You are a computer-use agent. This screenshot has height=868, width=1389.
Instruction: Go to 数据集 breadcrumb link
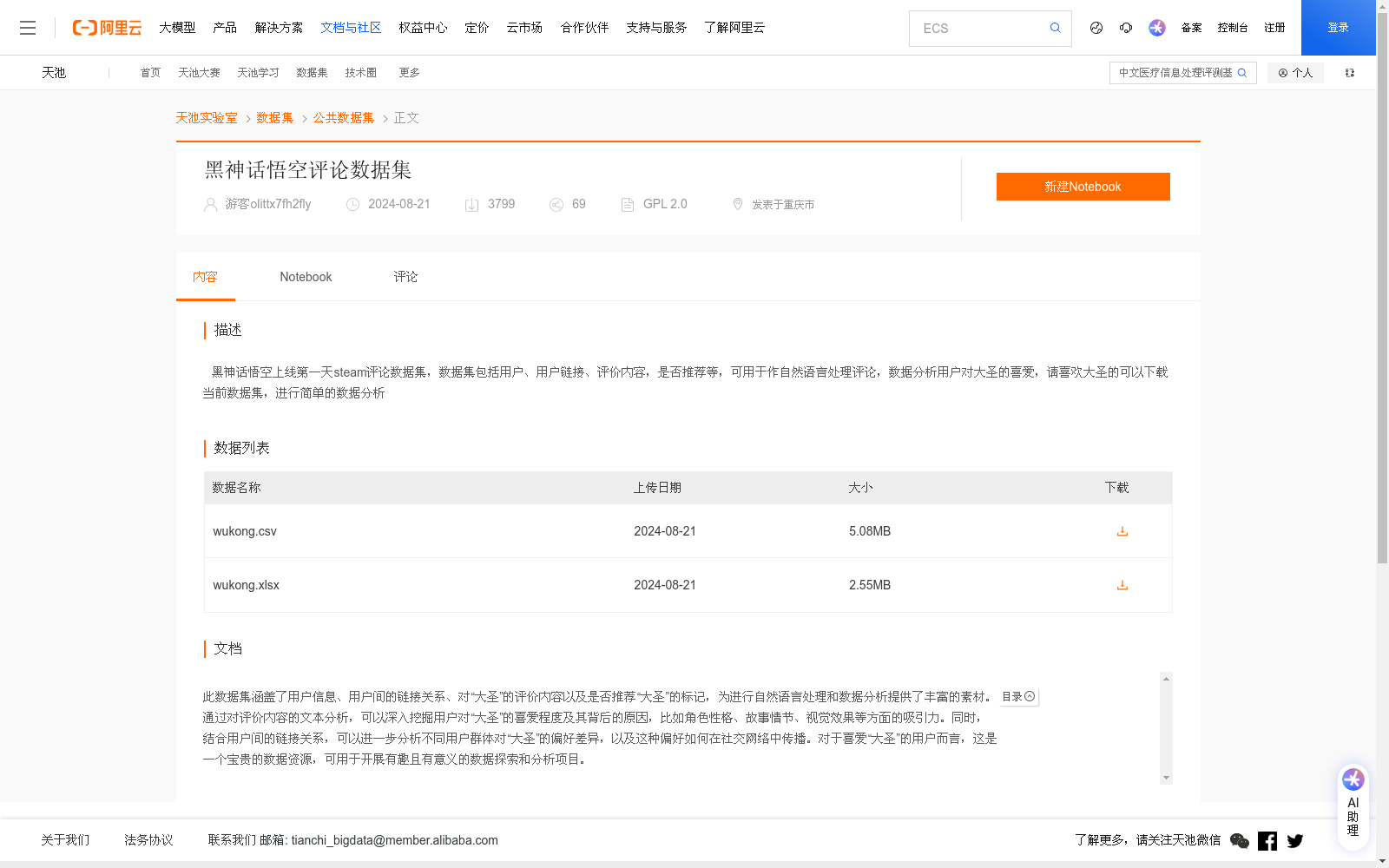(x=274, y=118)
